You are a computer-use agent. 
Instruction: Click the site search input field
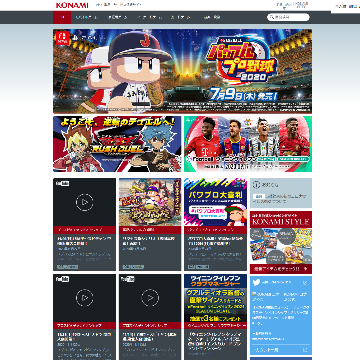point(288,17)
